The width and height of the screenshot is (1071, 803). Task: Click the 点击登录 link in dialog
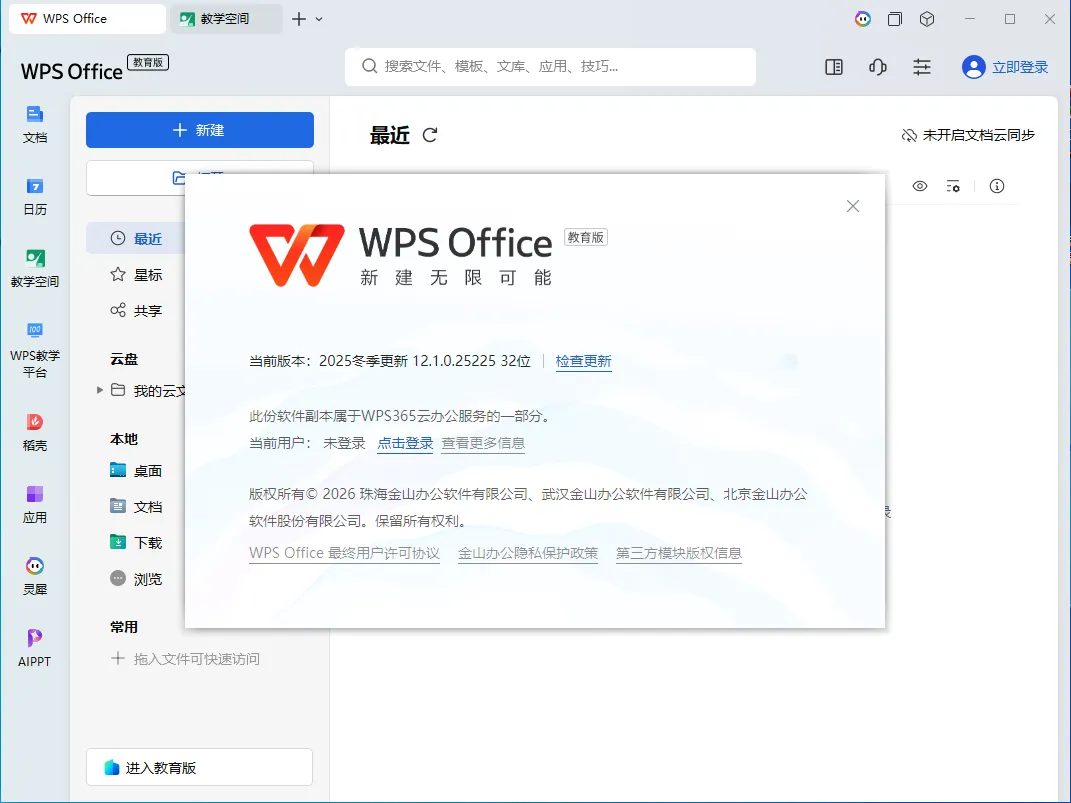point(405,443)
